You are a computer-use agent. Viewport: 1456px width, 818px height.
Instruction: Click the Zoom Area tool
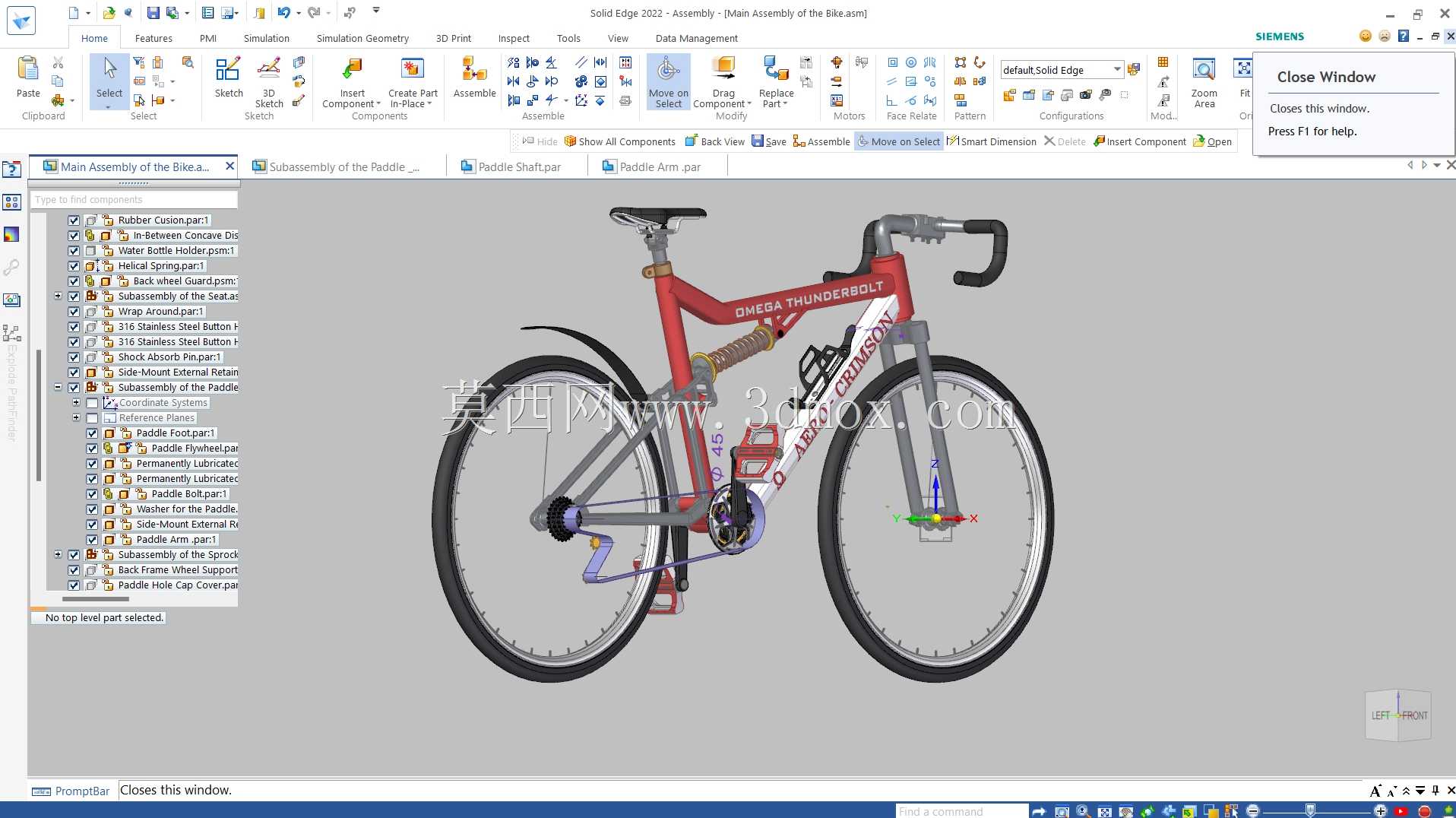(1204, 82)
